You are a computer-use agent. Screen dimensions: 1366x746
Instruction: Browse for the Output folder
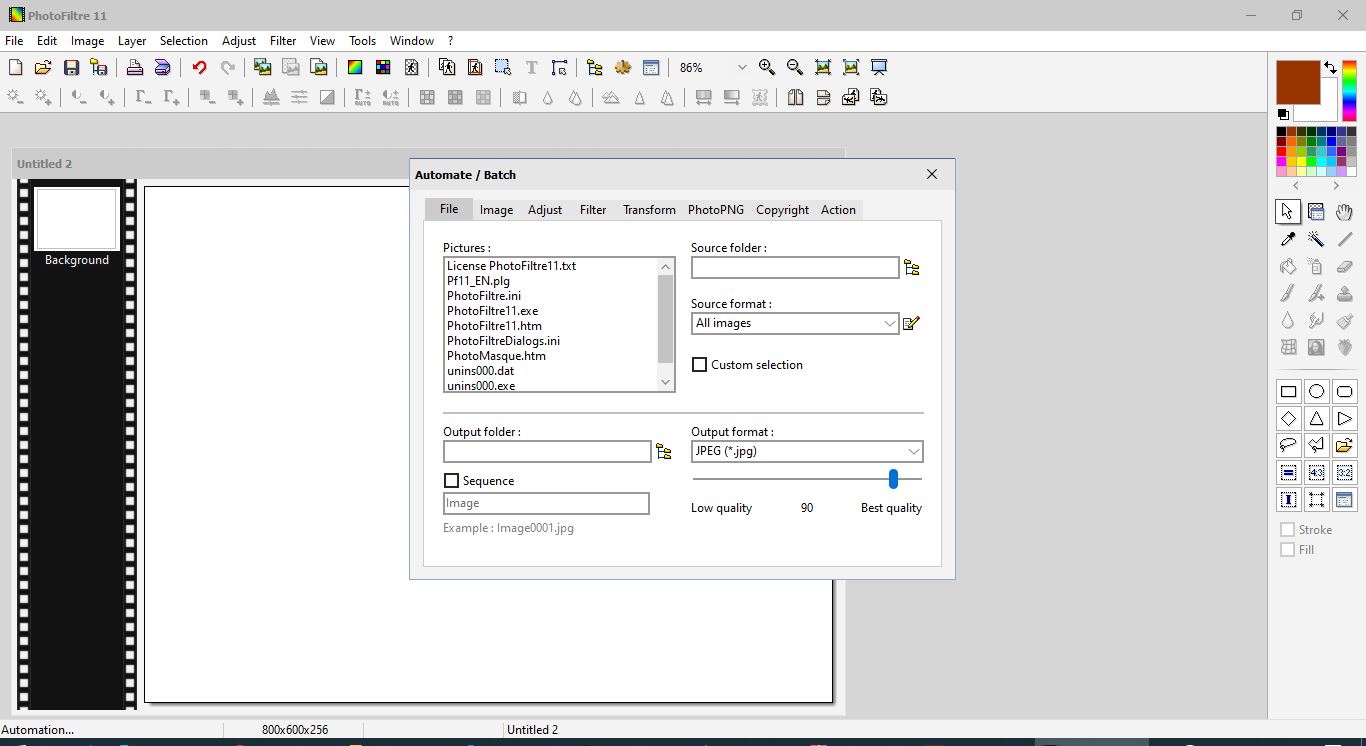pyautogui.click(x=664, y=452)
